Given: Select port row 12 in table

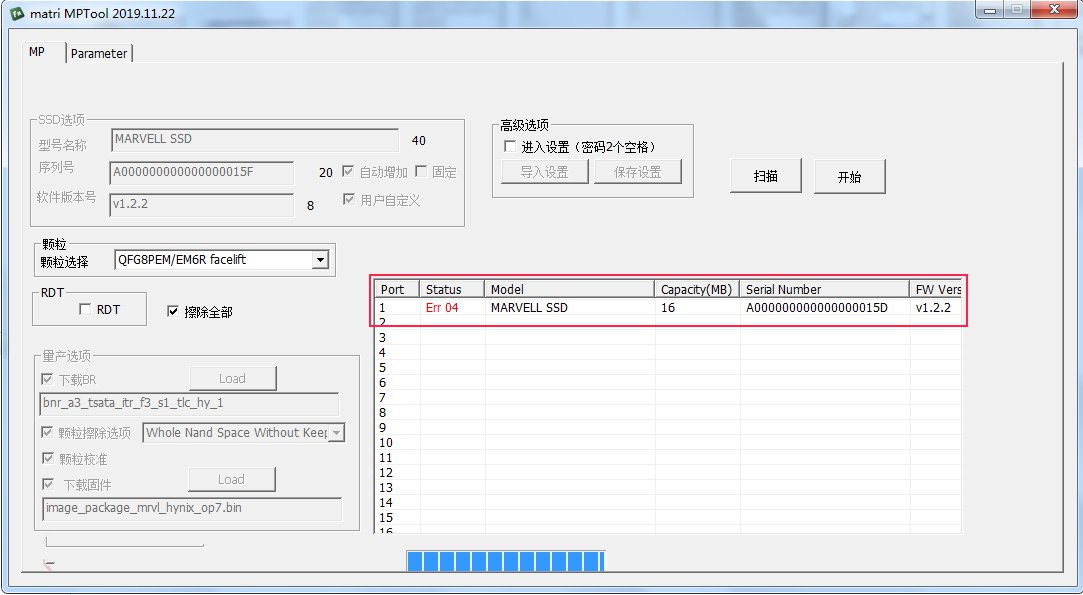Looking at the screenshot, I should [x=668, y=473].
